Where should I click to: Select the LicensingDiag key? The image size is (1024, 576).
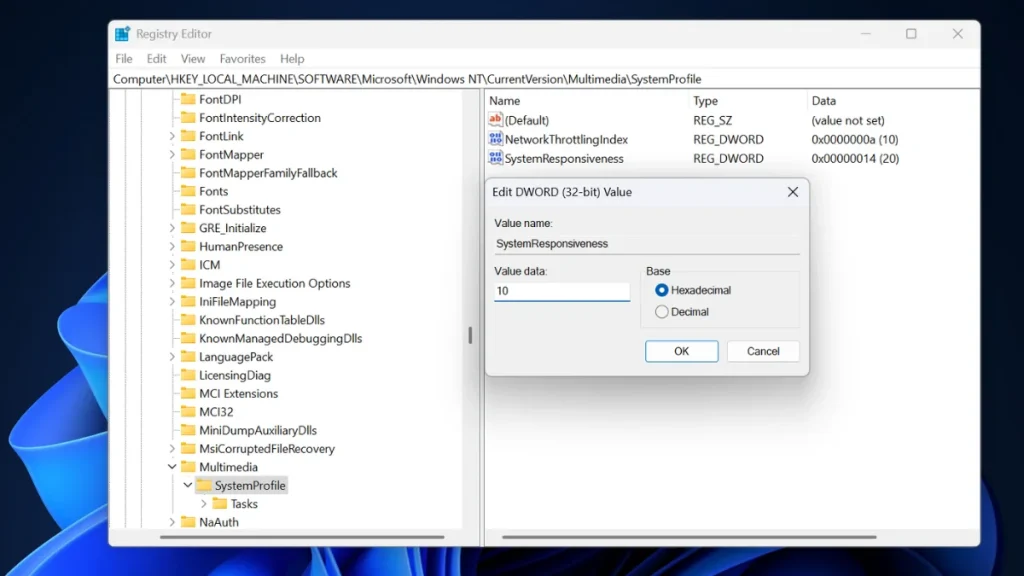pos(234,375)
